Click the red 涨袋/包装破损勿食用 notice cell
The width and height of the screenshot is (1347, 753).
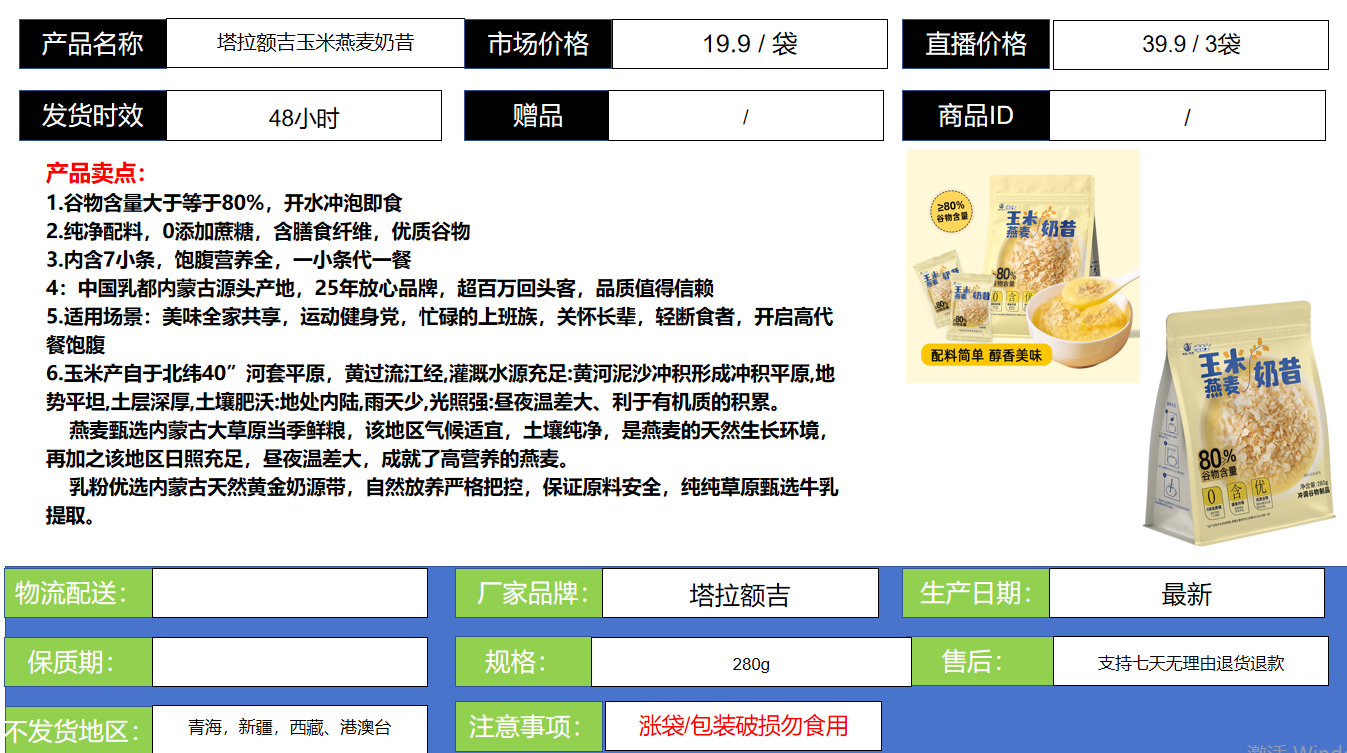[743, 726]
